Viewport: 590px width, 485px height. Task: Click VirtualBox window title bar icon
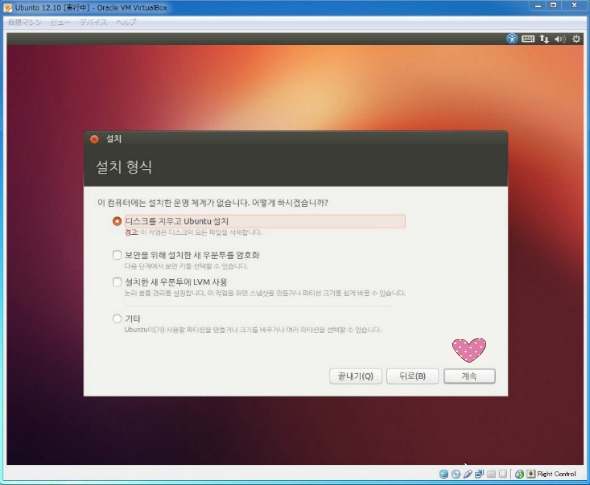[x=8, y=8]
